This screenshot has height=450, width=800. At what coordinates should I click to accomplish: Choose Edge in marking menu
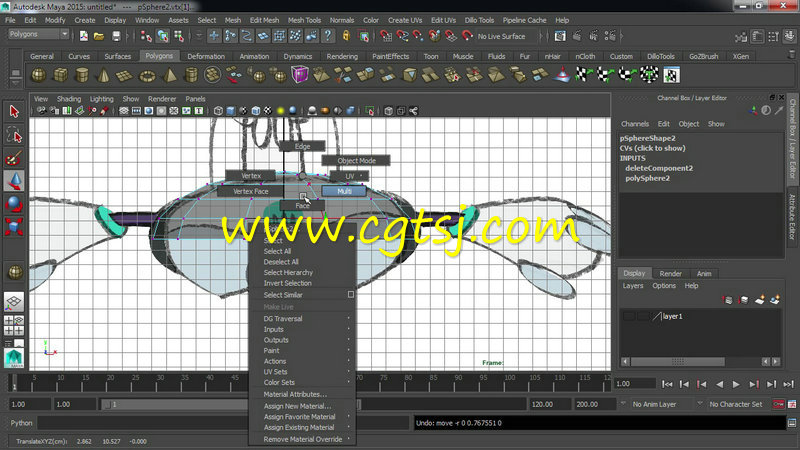pos(302,146)
